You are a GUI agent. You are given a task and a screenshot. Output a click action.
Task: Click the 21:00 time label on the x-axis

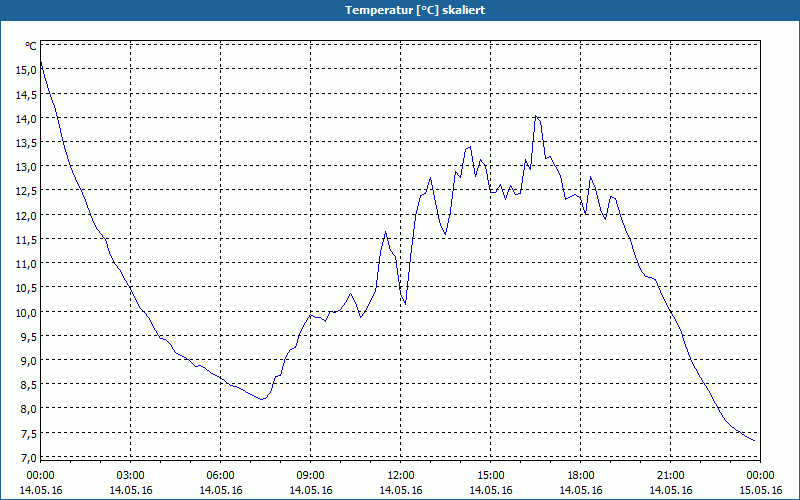670,476
